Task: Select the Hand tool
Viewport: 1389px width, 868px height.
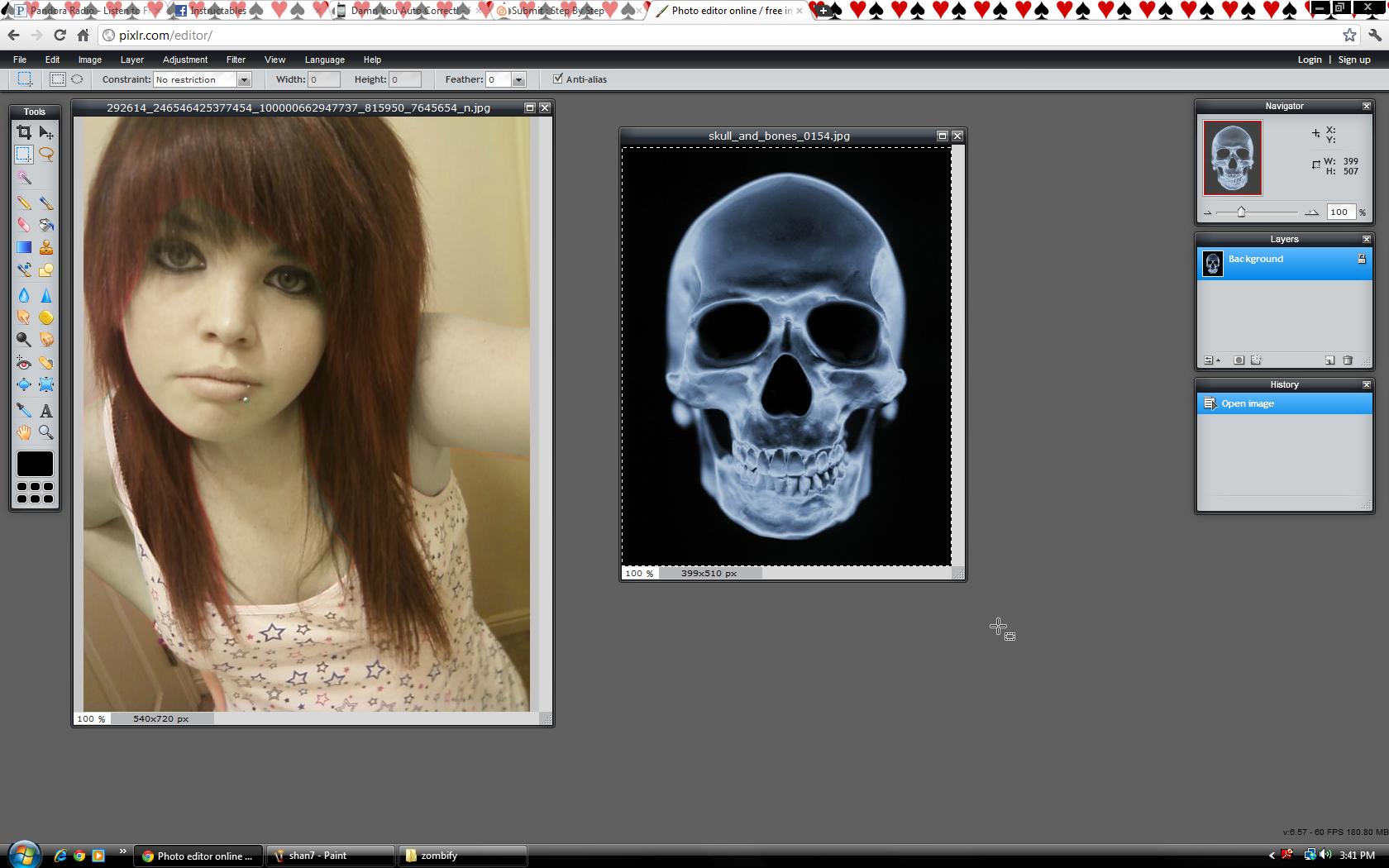Action: pyautogui.click(x=24, y=432)
